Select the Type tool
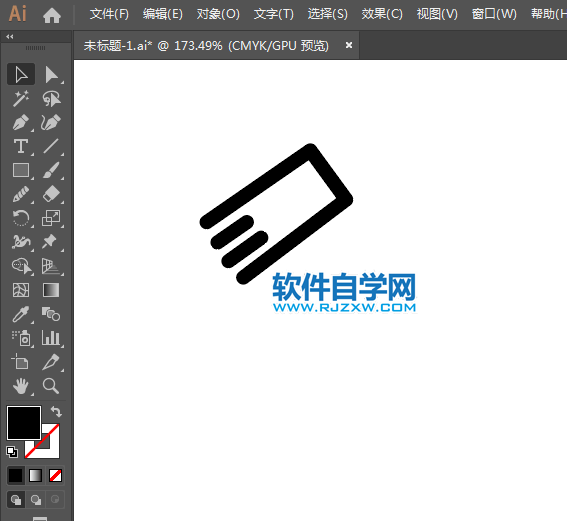567x521 pixels. coord(21,146)
